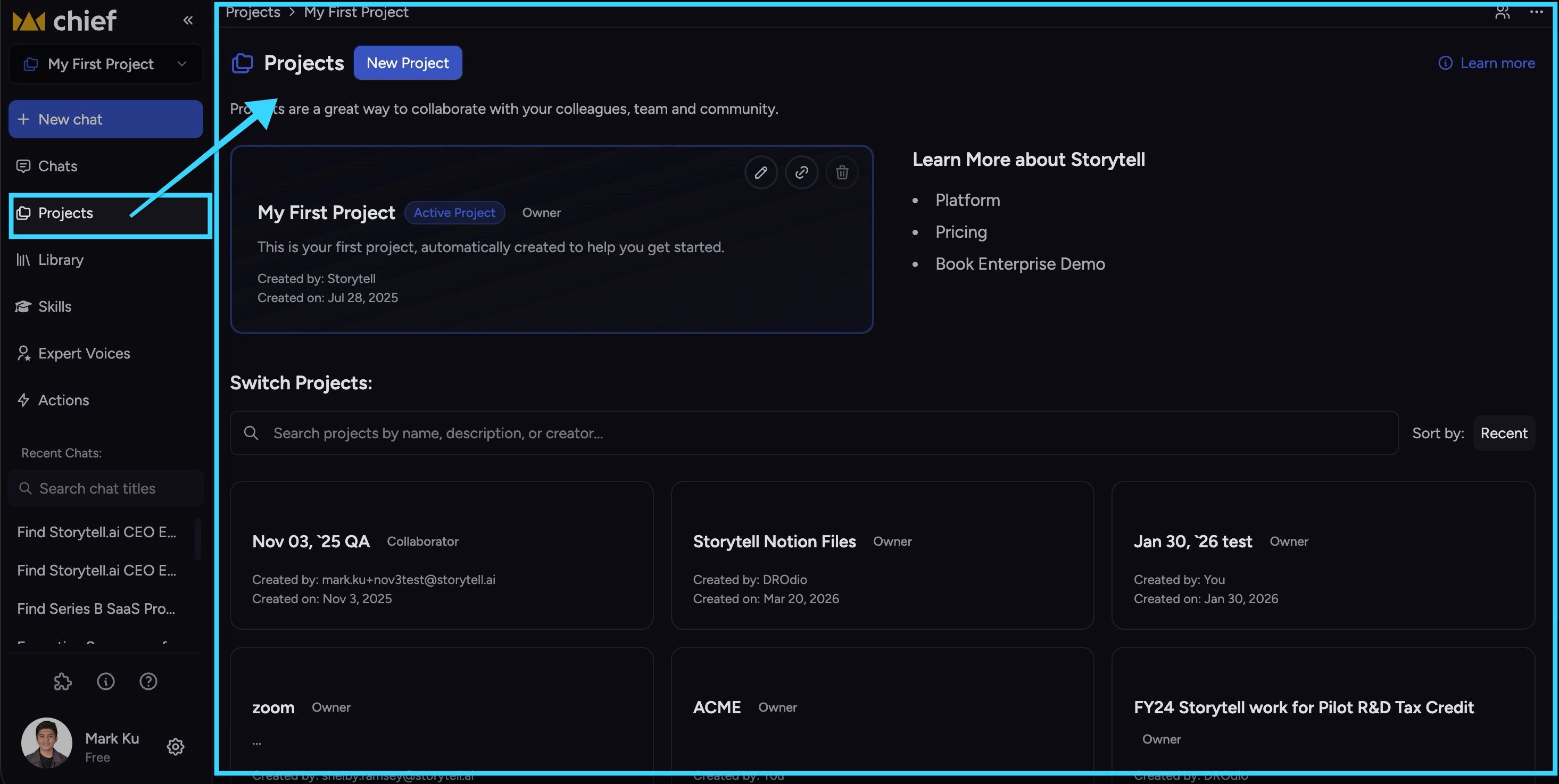This screenshot has width=1559, height=784.
Task: Open the Sort by Recent dropdown
Action: point(1504,433)
